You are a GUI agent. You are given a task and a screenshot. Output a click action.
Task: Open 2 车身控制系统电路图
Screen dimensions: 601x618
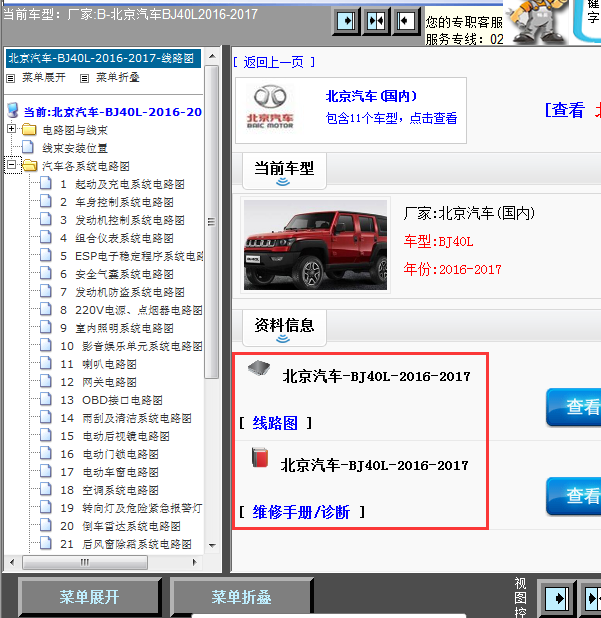coord(117,202)
